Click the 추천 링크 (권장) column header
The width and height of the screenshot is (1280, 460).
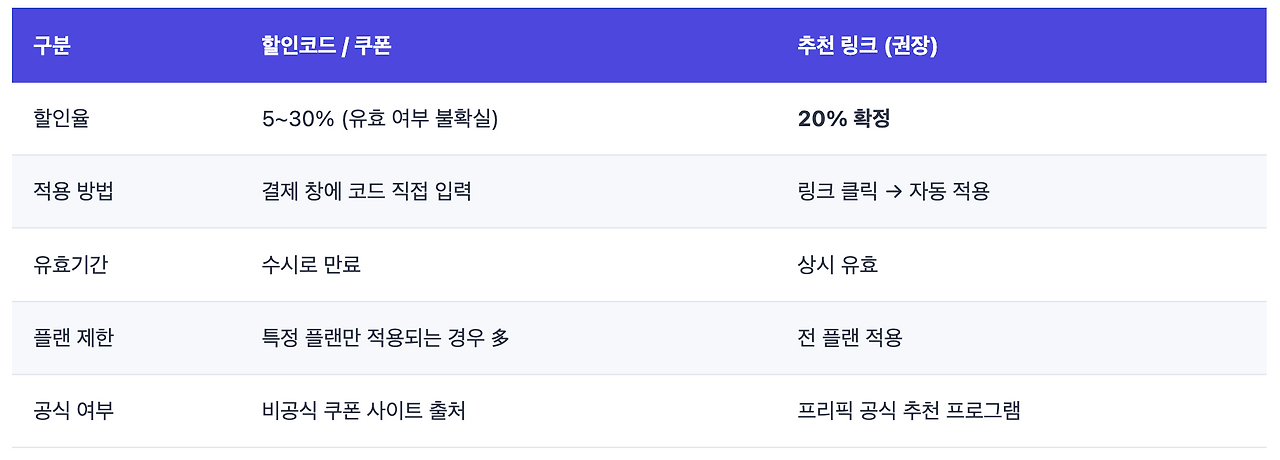[867, 46]
